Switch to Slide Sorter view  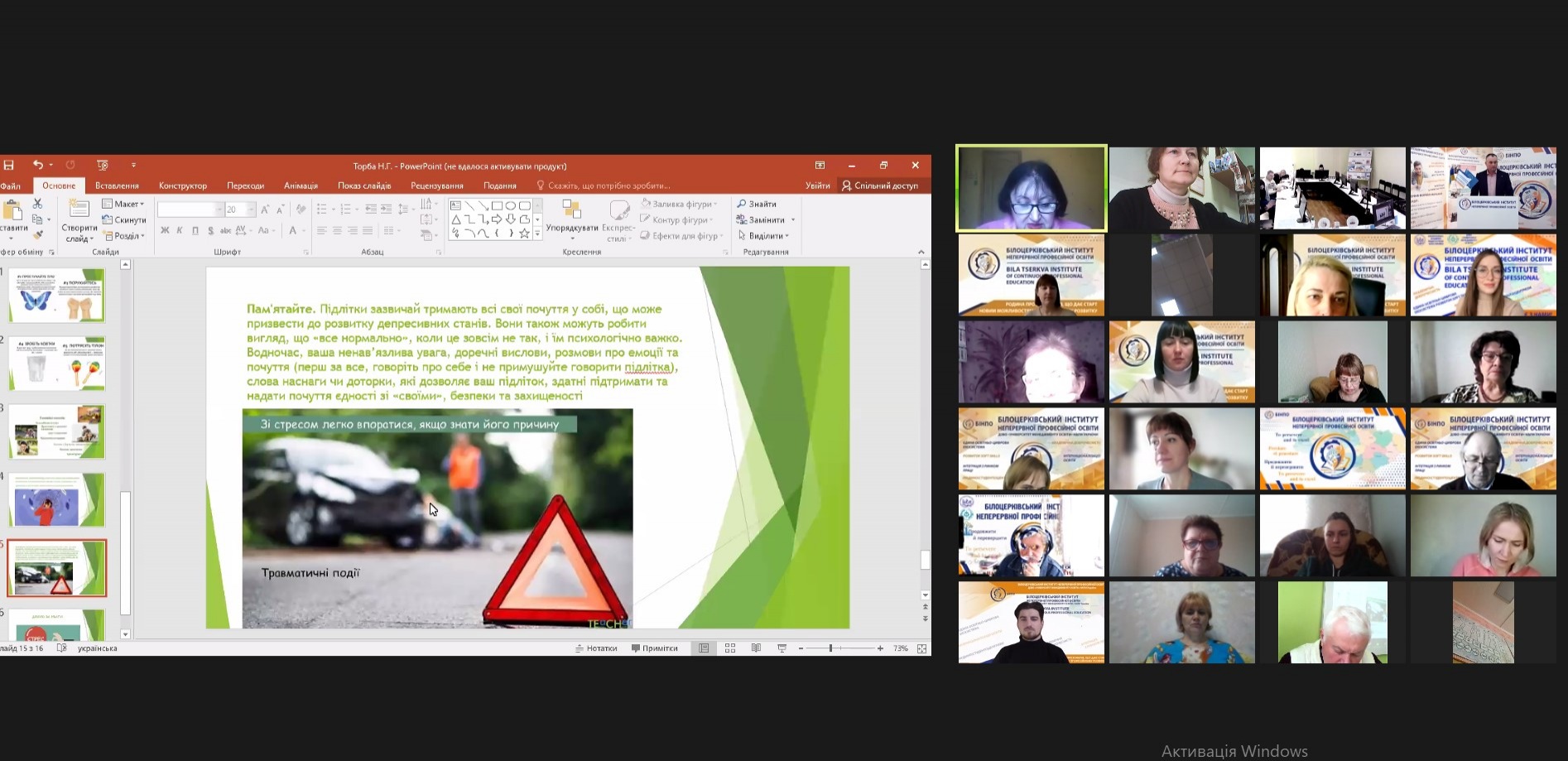point(730,648)
